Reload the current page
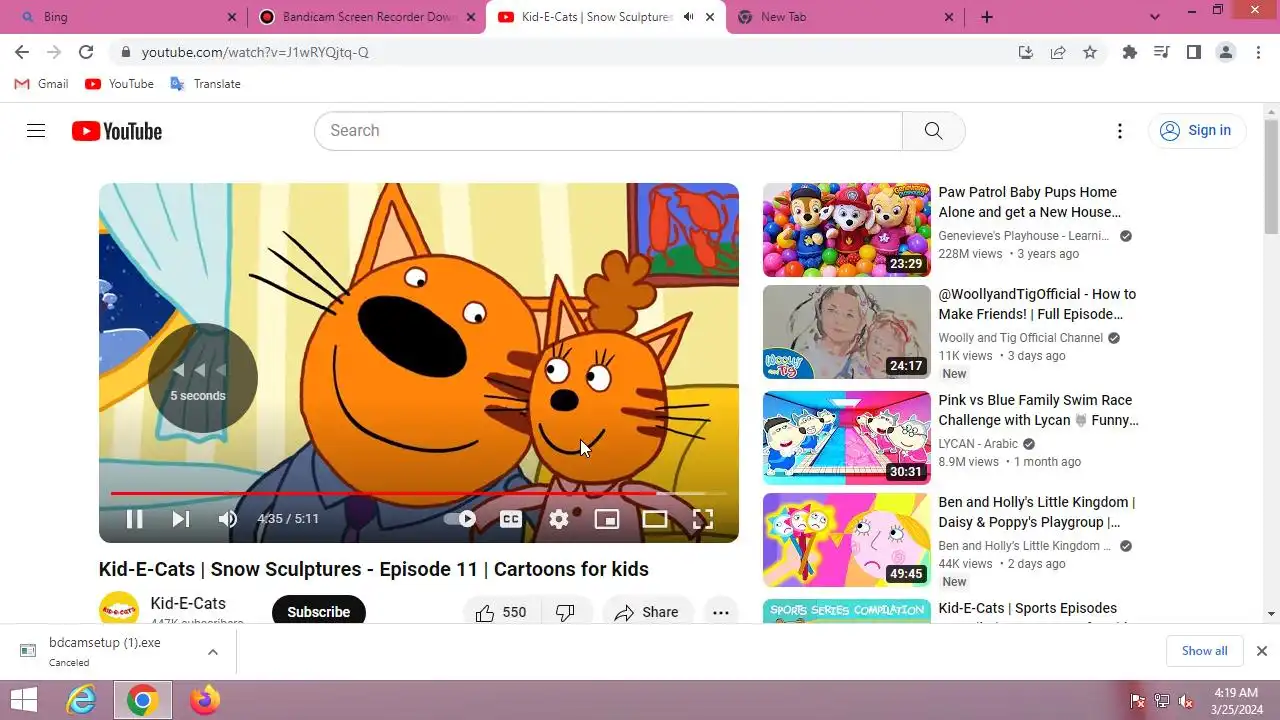Screen dimensions: 1280x720 [x=86, y=52]
